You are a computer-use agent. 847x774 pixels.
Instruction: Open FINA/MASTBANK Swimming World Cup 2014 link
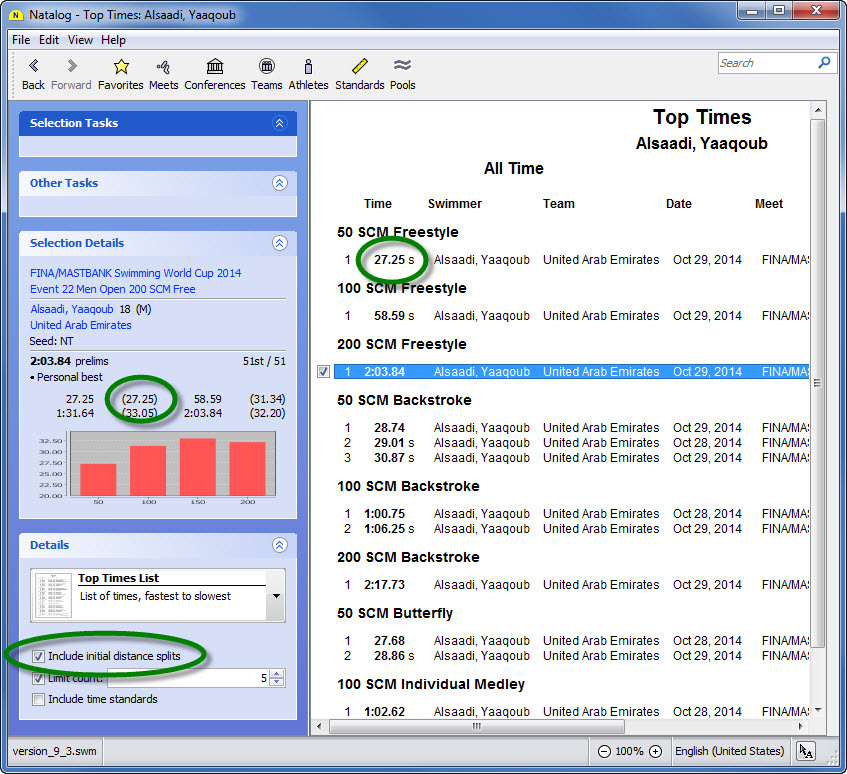pyautogui.click(x=135, y=273)
